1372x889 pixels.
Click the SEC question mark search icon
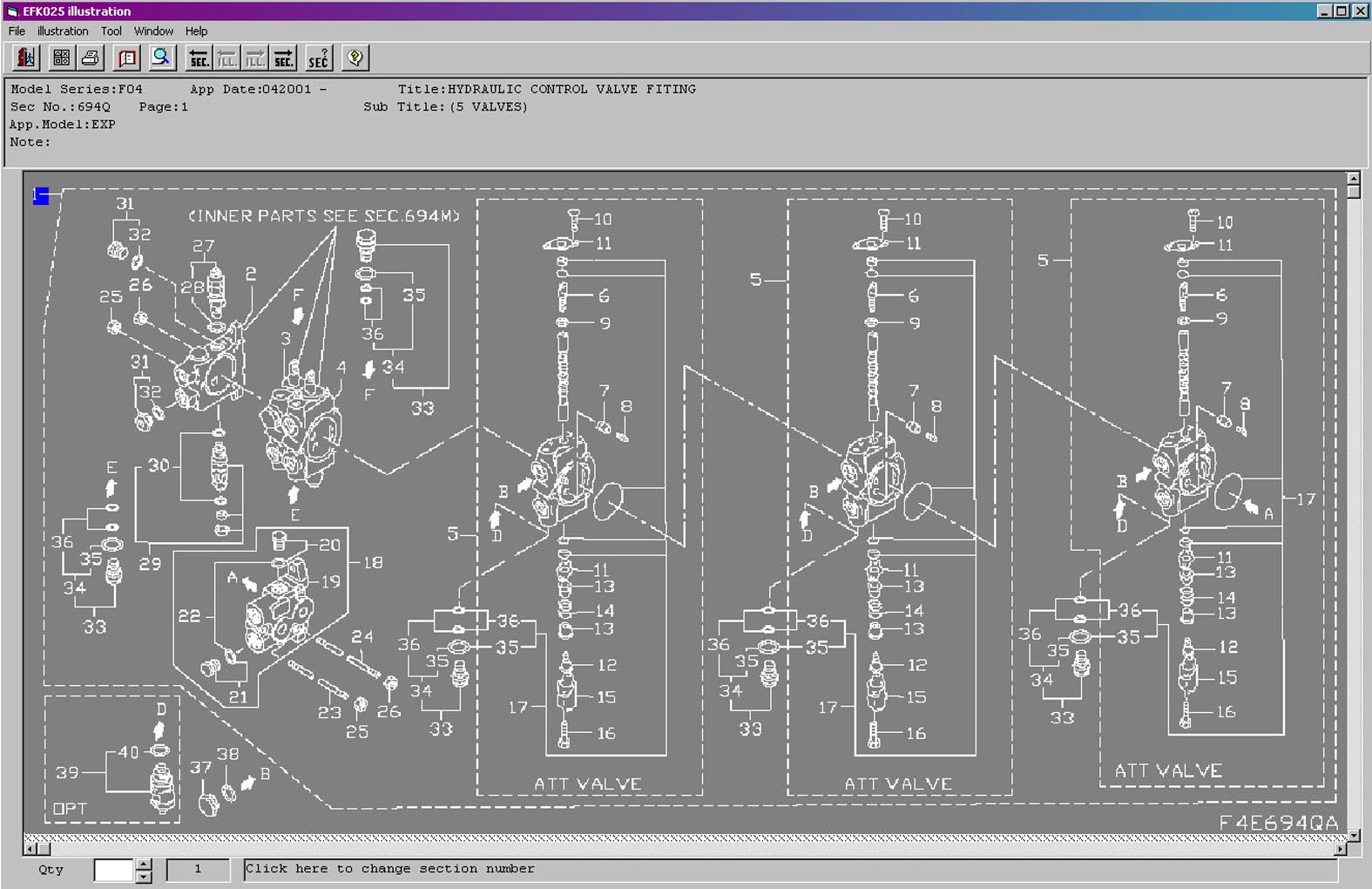(319, 58)
